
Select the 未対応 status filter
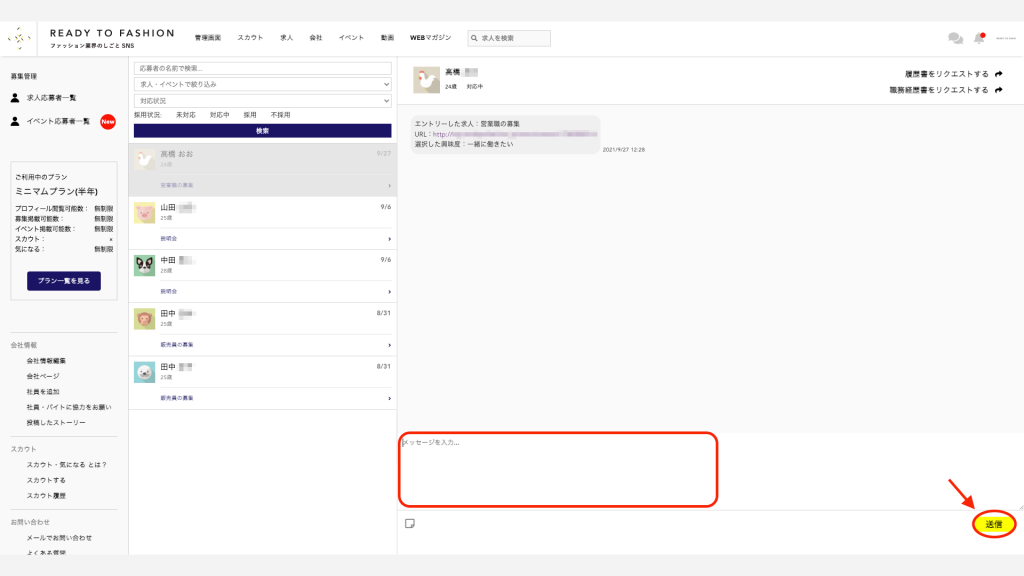(186, 115)
